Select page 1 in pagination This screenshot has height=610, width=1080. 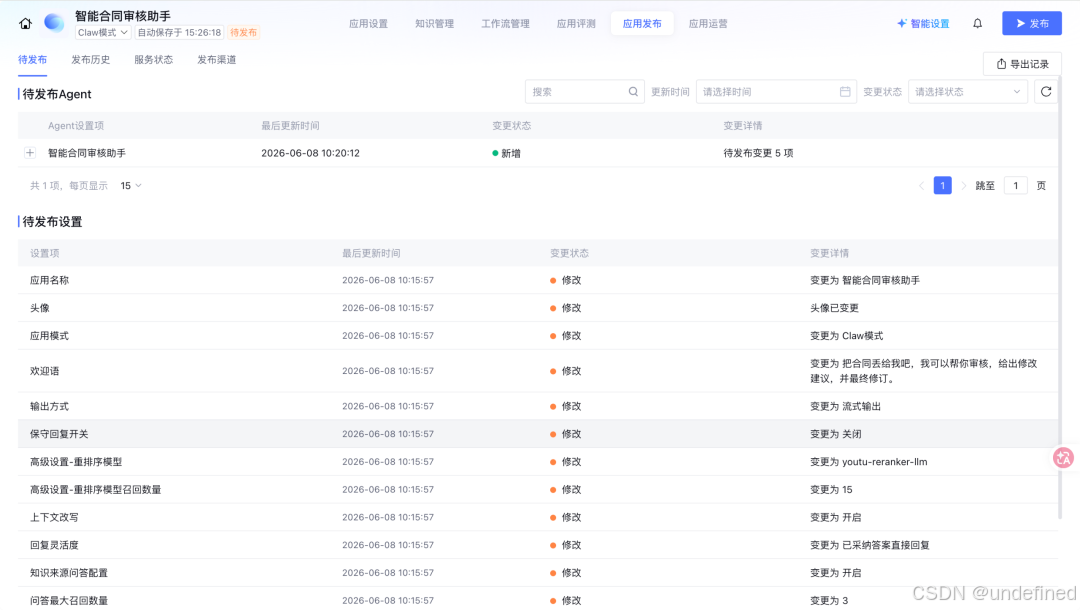[x=942, y=186]
